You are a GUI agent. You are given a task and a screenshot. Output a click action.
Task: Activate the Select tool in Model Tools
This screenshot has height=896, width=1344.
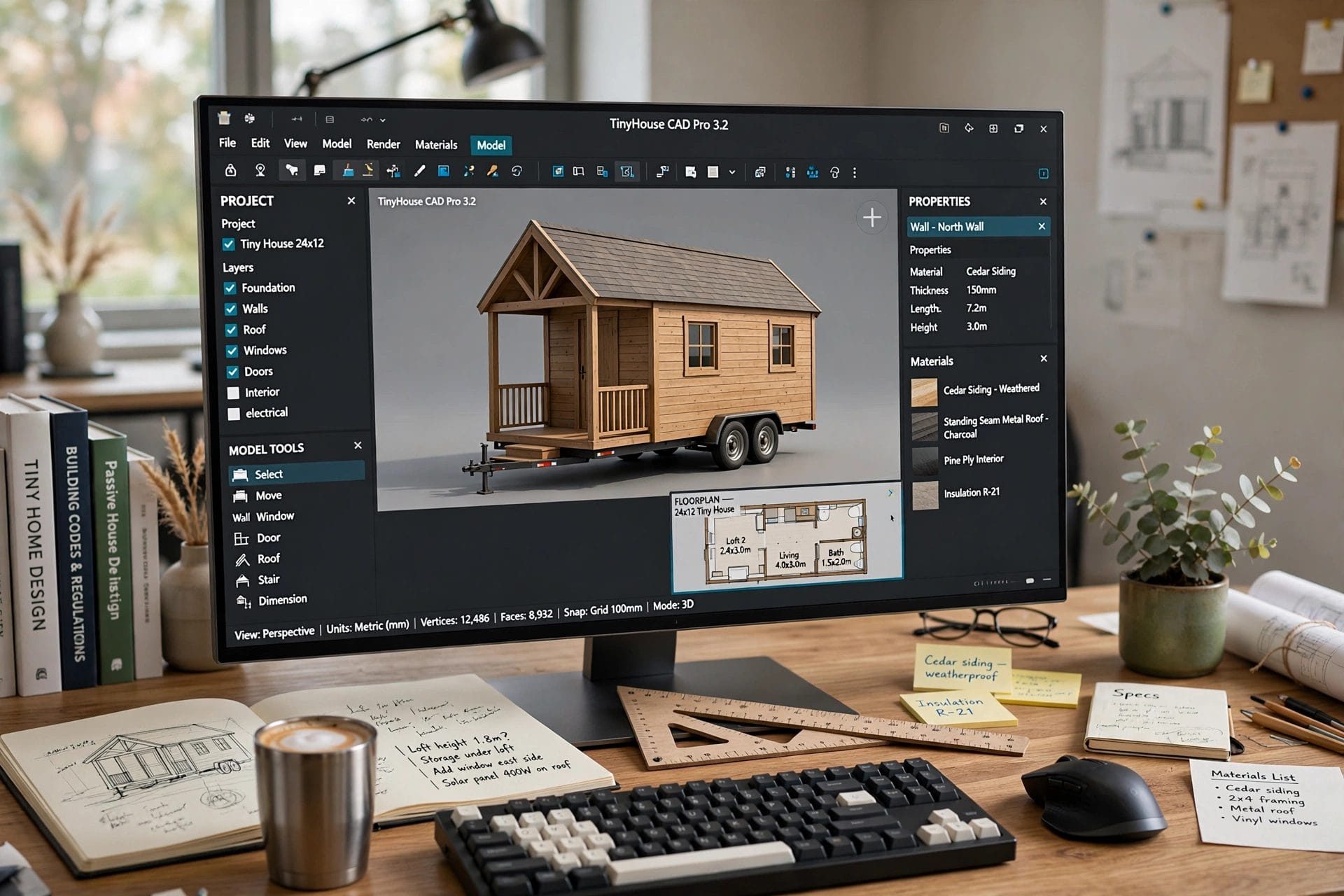297,474
